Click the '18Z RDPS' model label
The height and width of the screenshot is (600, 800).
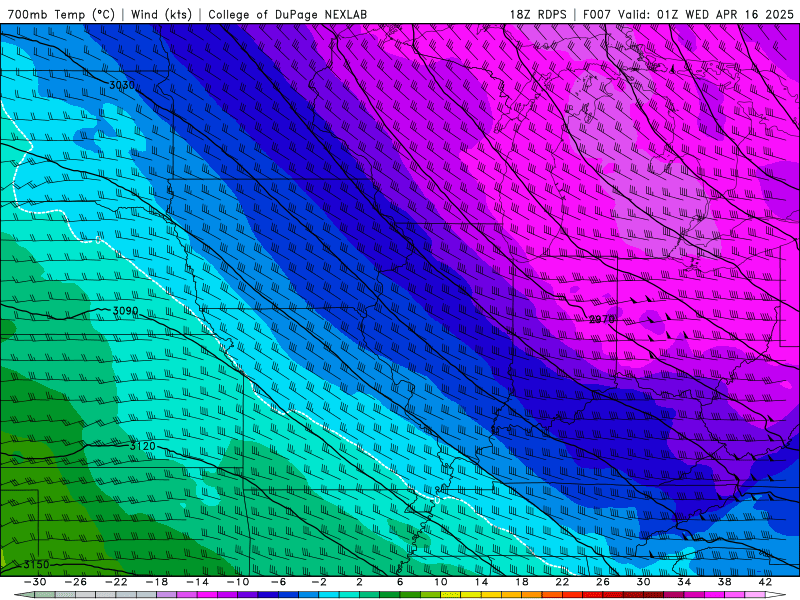point(538,14)
